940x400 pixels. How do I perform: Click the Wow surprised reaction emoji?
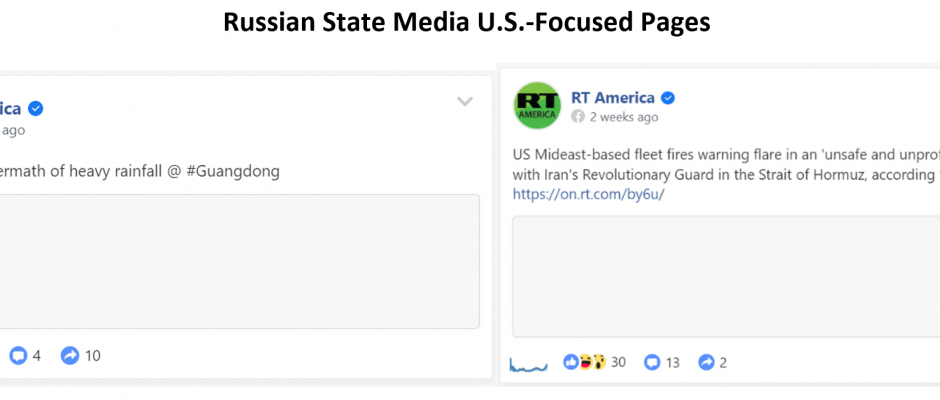click(599, 362)
